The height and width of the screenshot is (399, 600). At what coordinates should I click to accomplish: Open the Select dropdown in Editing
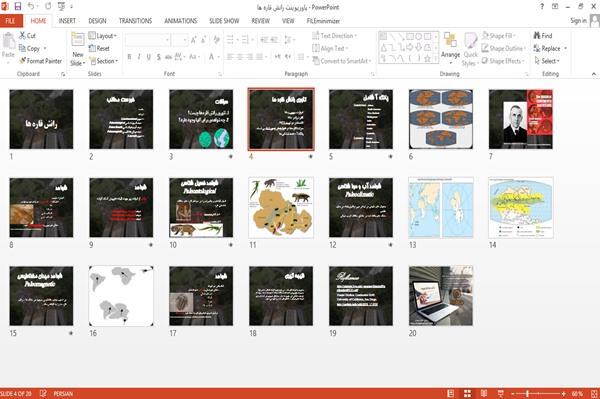[x=547, y=61]
